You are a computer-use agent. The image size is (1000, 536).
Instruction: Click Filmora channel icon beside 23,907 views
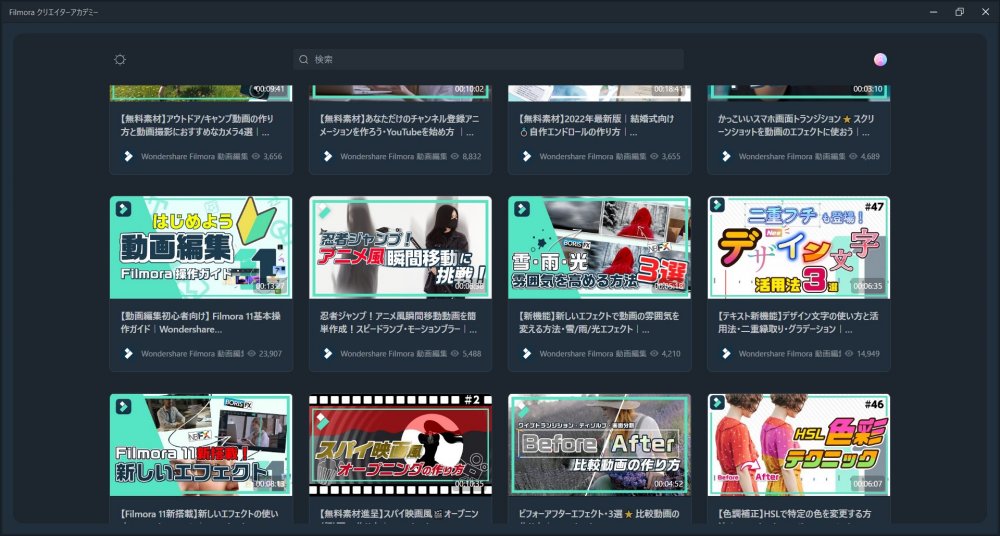(128, 353)
